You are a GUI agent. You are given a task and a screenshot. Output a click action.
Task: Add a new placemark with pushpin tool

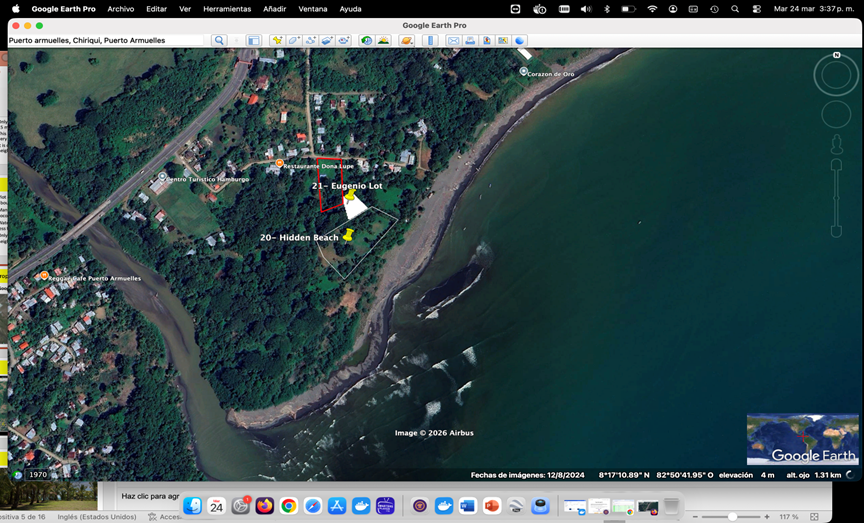click(277, 40)
